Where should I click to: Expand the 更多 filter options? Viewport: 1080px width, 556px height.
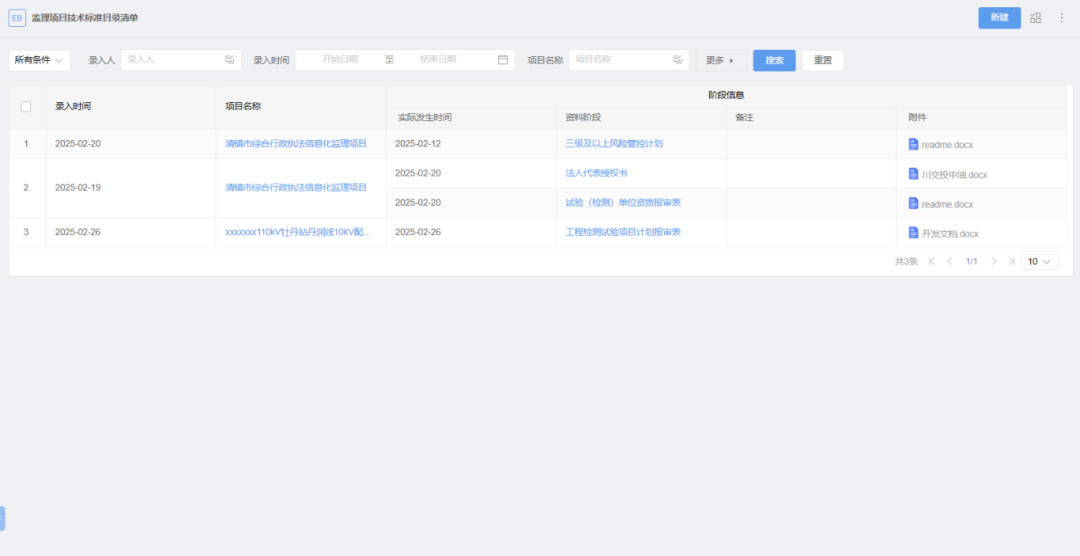720,61
